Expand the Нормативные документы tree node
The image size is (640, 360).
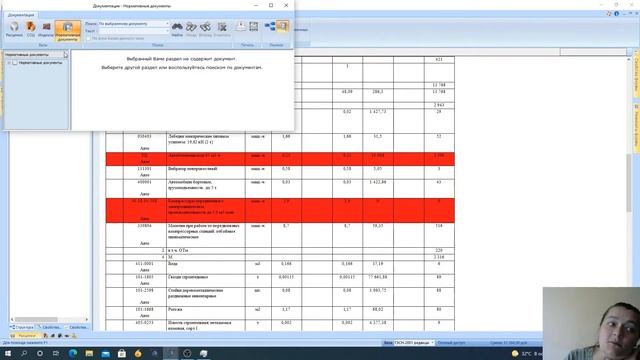pos(9,63)
